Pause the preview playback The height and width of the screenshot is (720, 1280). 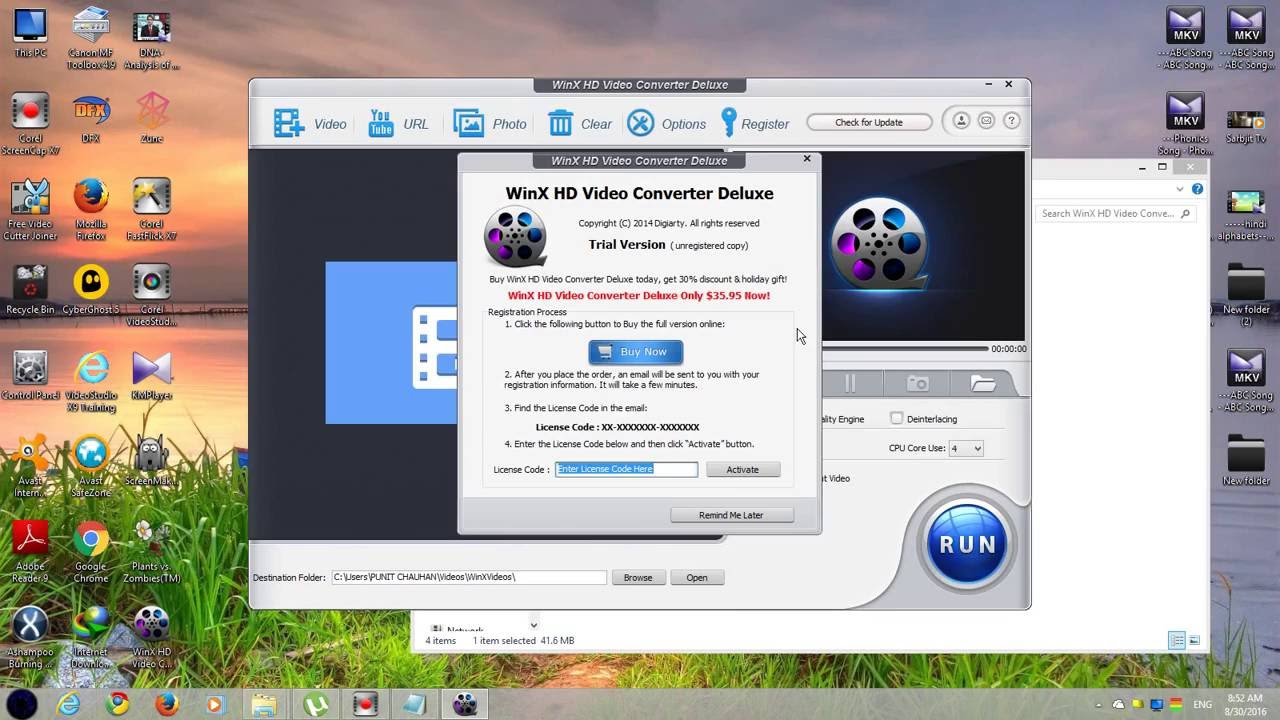[x=850, y=384]
